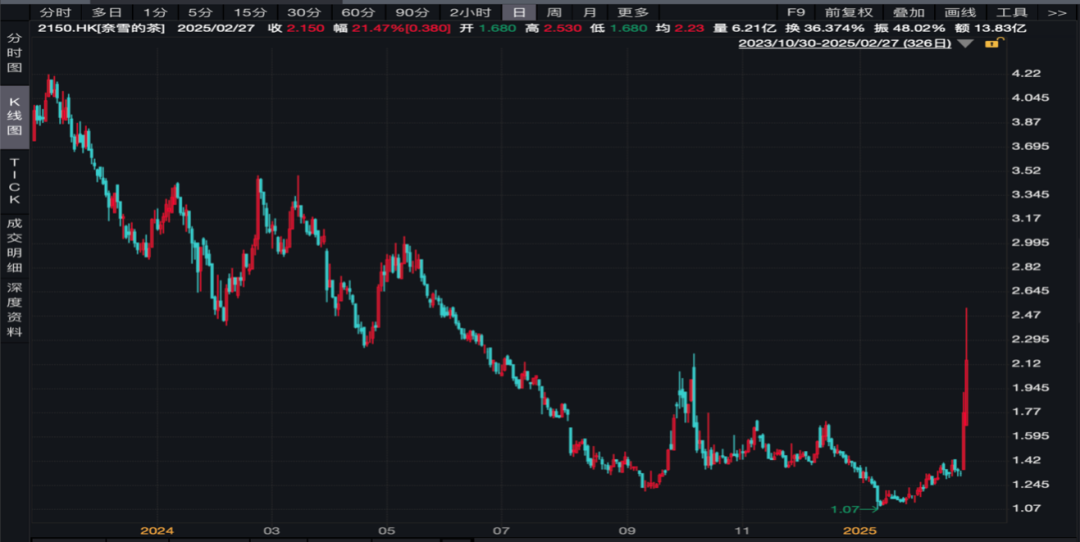Switch to 多日 timeframe tab
The height and width of the screenshot is (542, 1080).
coord(107,12)
